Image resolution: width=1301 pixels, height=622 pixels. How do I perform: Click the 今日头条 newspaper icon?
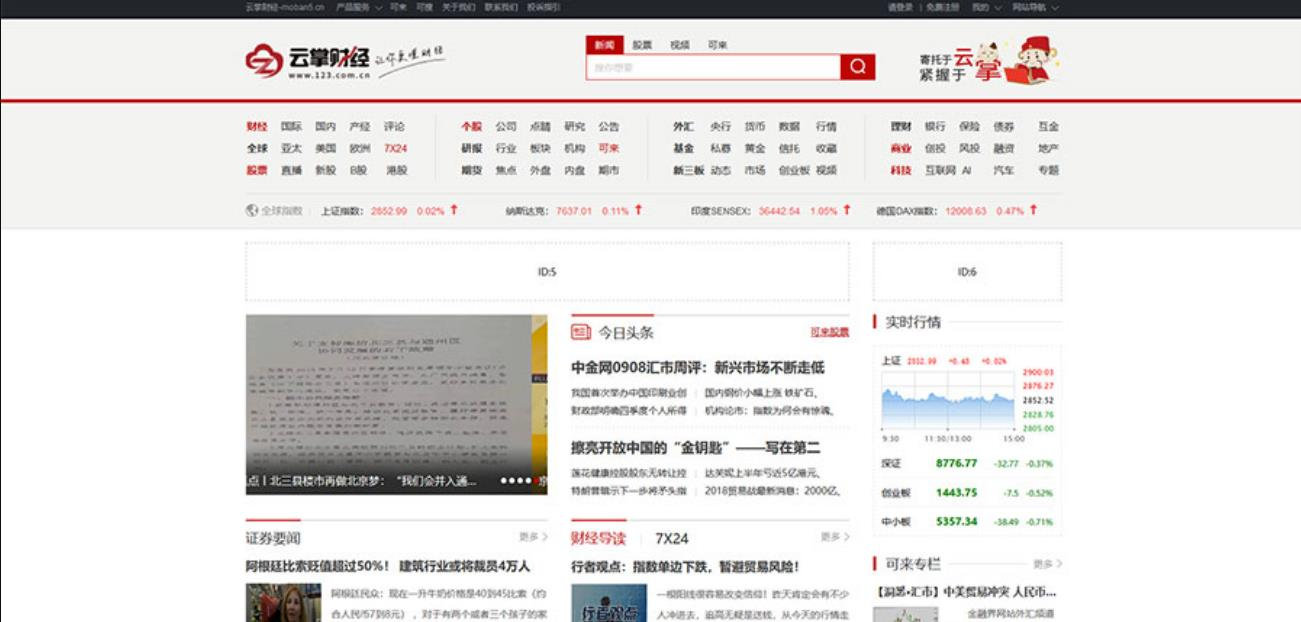pyautogui.click(x=581, y=332)
